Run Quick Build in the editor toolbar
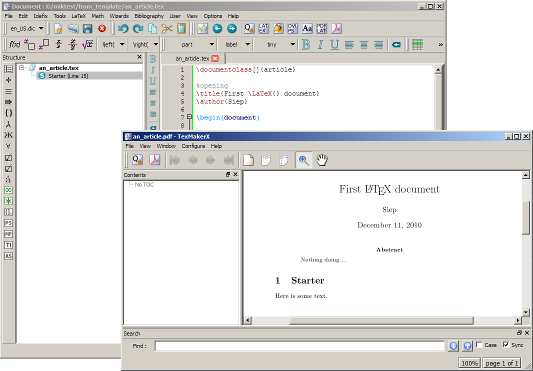Viewport: 533px width, 371px height. pos(249,29)
